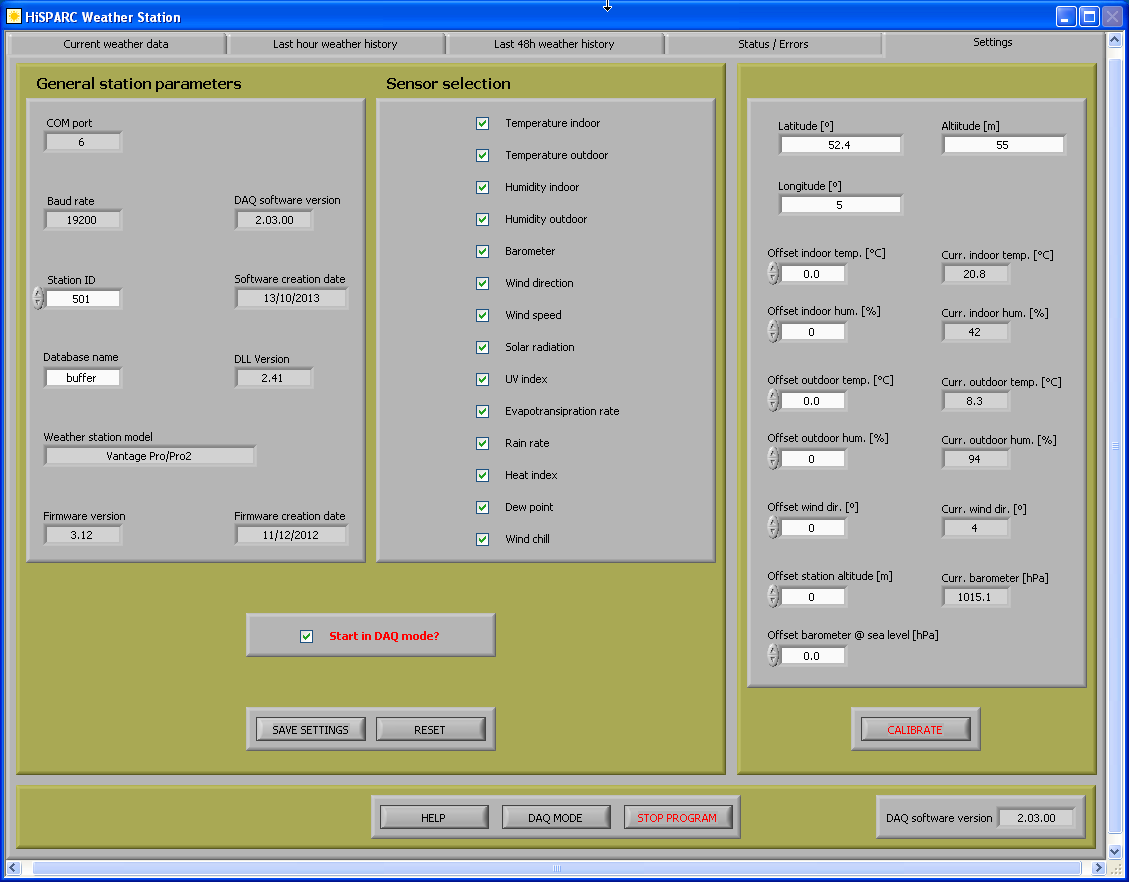Click the Offset barometer at sea level stepper

click(773, 656)
